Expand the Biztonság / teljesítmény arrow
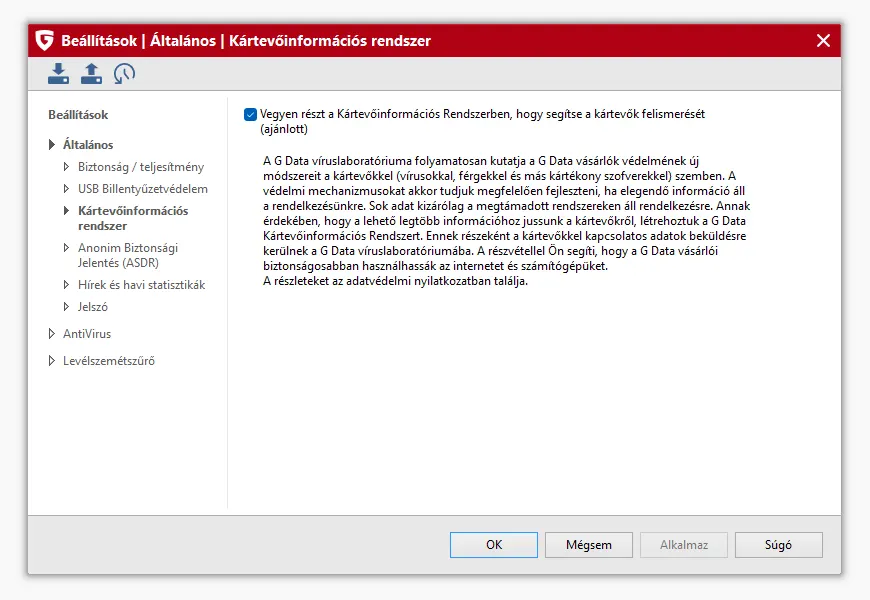The width and height of the screenshot is (870, 600). tap(67, 167)
